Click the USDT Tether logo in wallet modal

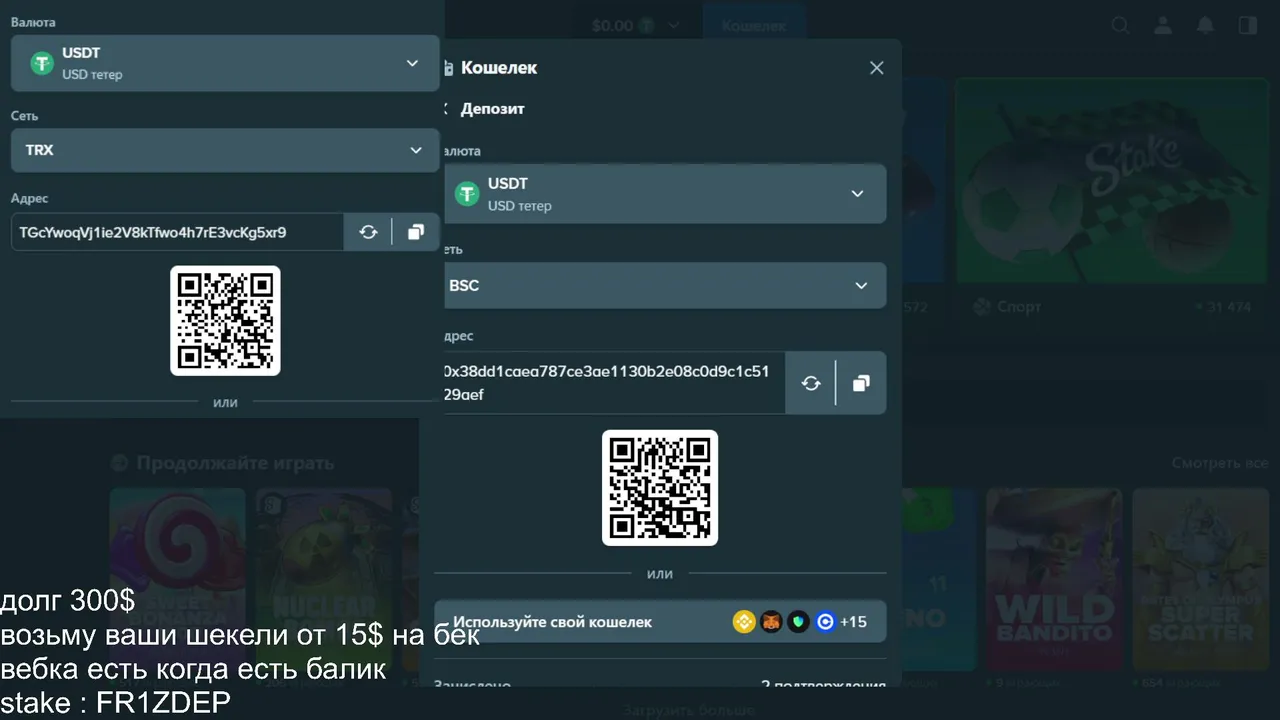[467, 194]
